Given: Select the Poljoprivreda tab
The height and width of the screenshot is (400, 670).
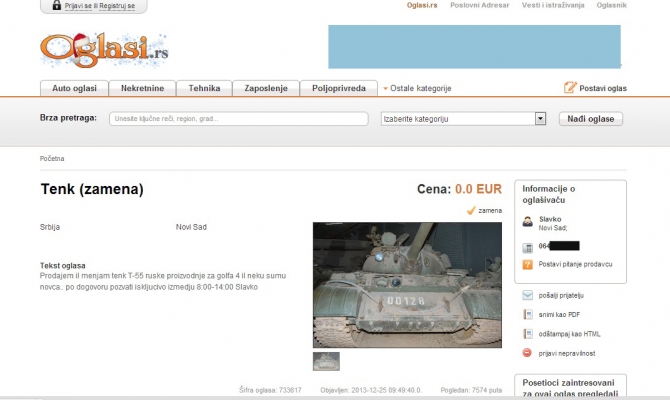Looking at the screenshot, I should click(338, 88).
